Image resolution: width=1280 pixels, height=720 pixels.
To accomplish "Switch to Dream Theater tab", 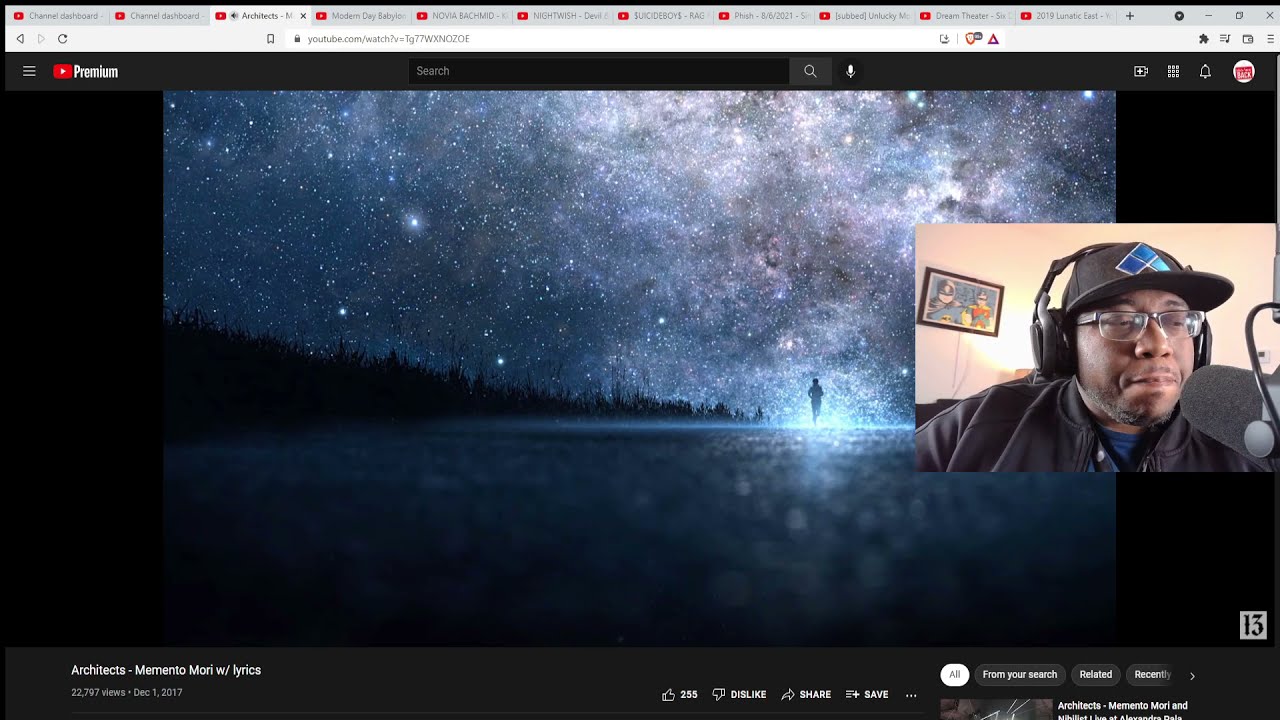I will click(x=966, y=16).
